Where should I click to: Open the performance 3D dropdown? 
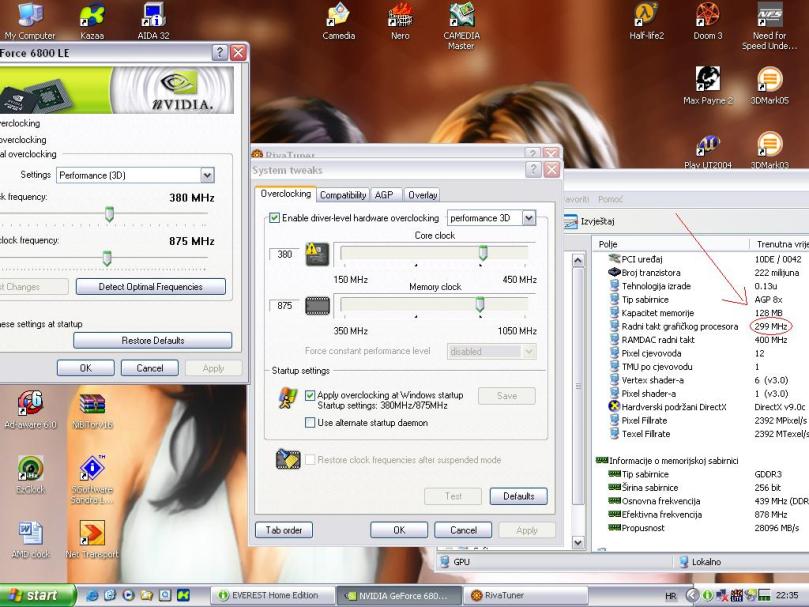click(529, 218)
